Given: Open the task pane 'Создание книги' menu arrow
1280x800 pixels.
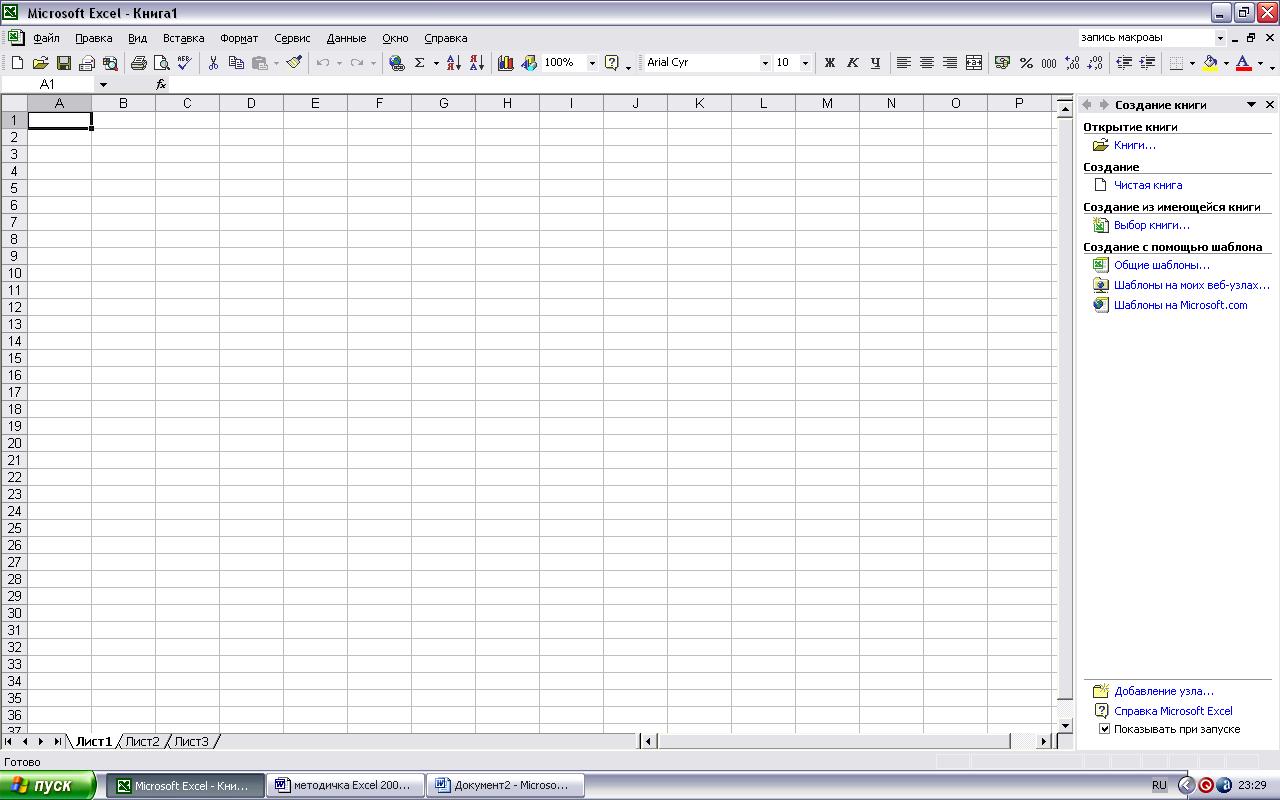Looking at the screenshot, I should click(1250, 104).
